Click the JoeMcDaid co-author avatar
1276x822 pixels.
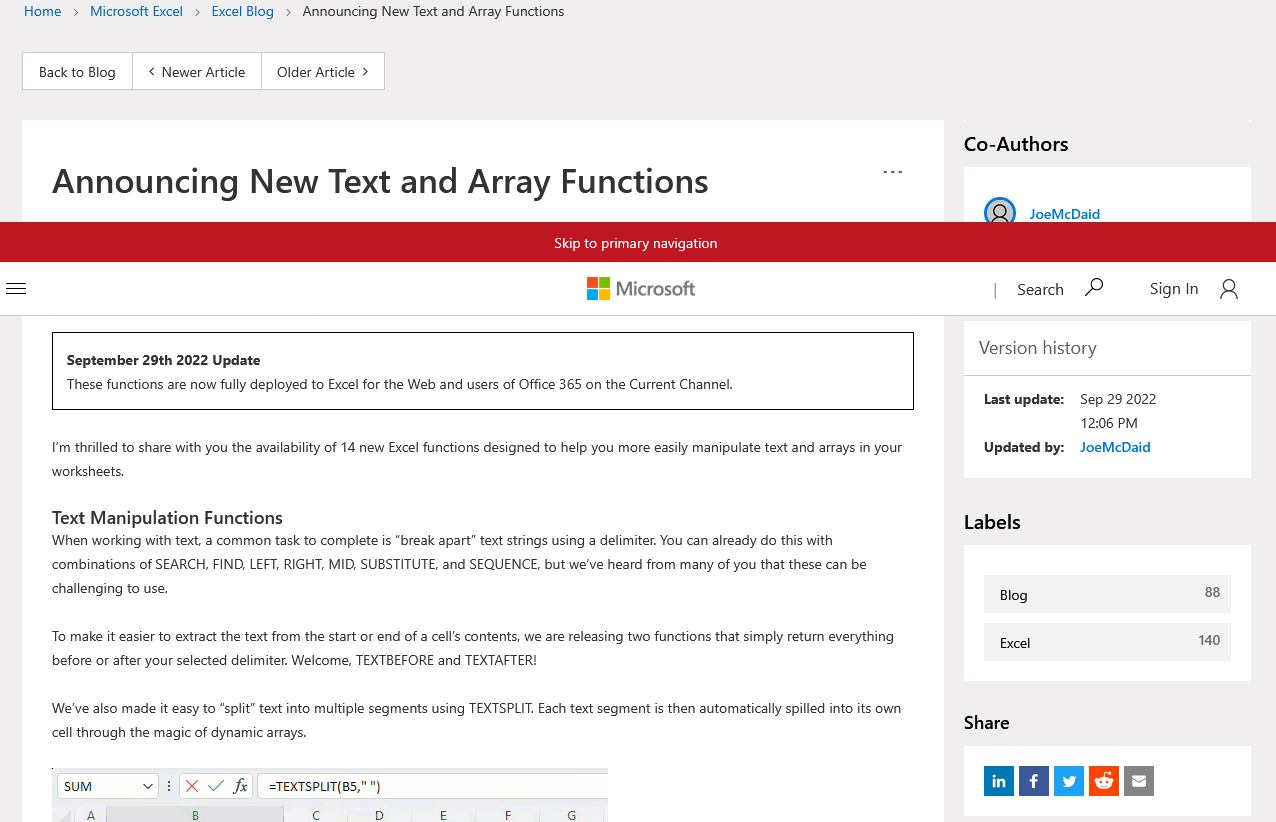1000,211
